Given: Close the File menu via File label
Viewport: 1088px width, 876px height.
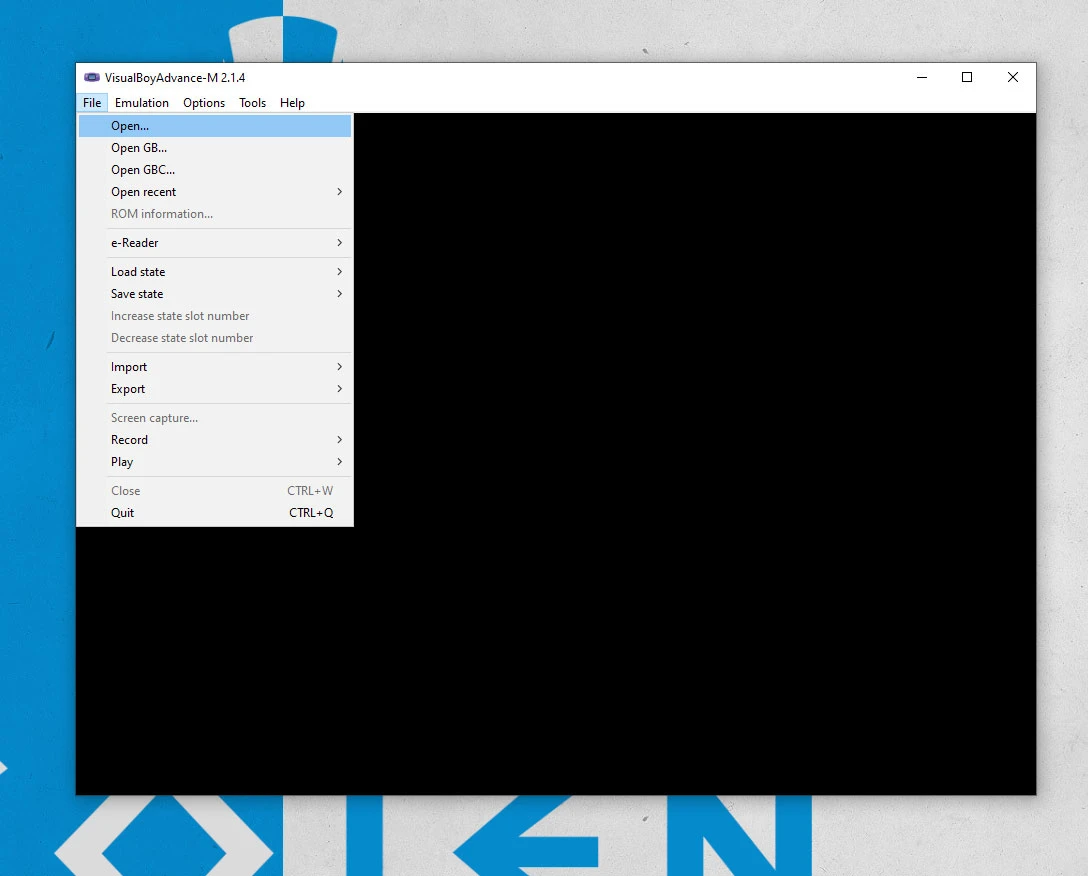Looking at the screenshot, I should click(92, 103).
